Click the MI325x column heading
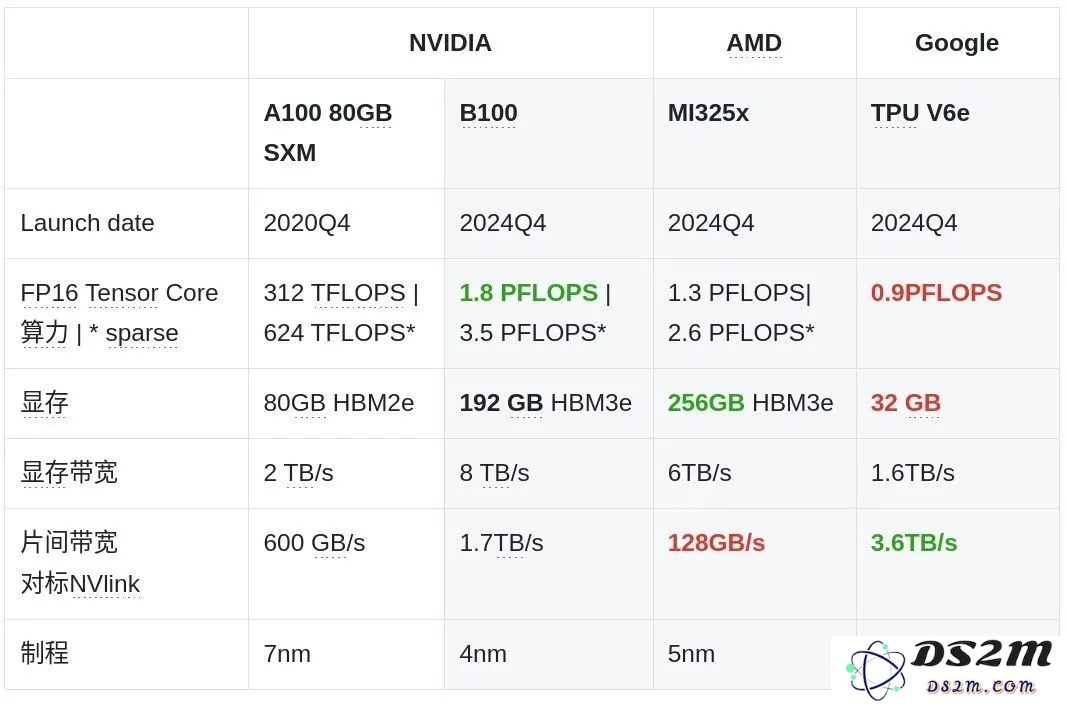 [708, 112]
